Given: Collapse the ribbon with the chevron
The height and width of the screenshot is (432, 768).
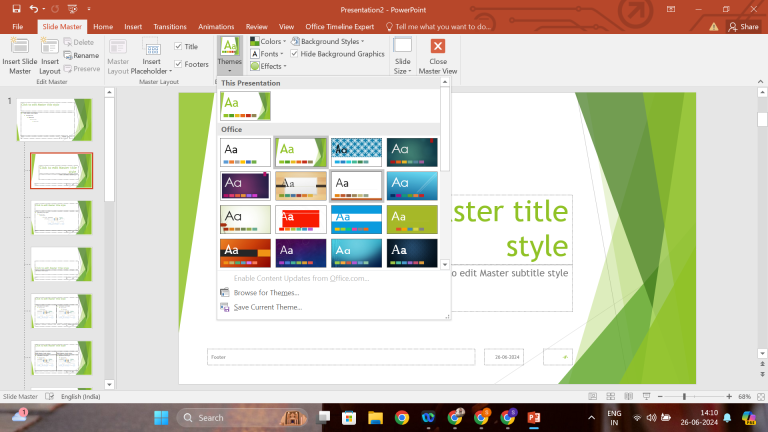Looking at the screenshot, I should click(760, 82).
